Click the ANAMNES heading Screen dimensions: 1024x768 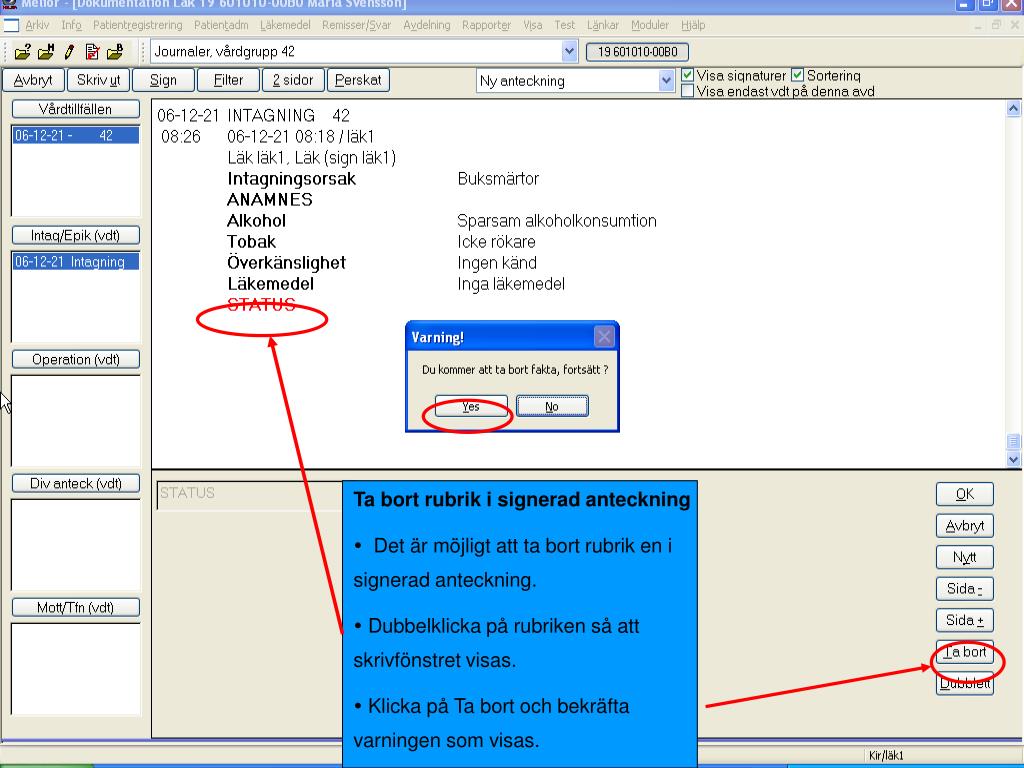coord(270,200)
